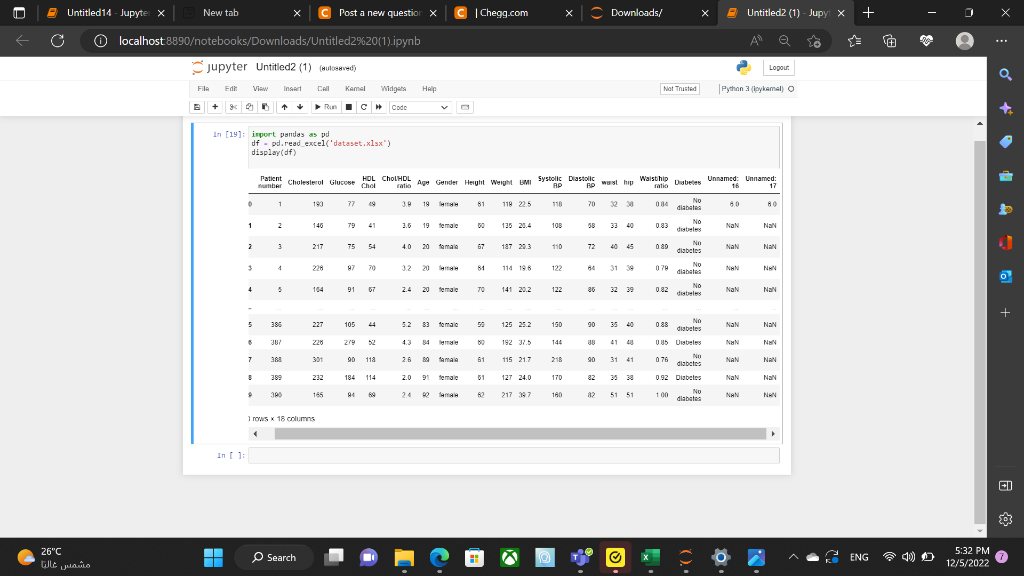Click the Python 3 (ipykernel) kernel indicator
Screen dimensions: 1024x576
[753, 89]
